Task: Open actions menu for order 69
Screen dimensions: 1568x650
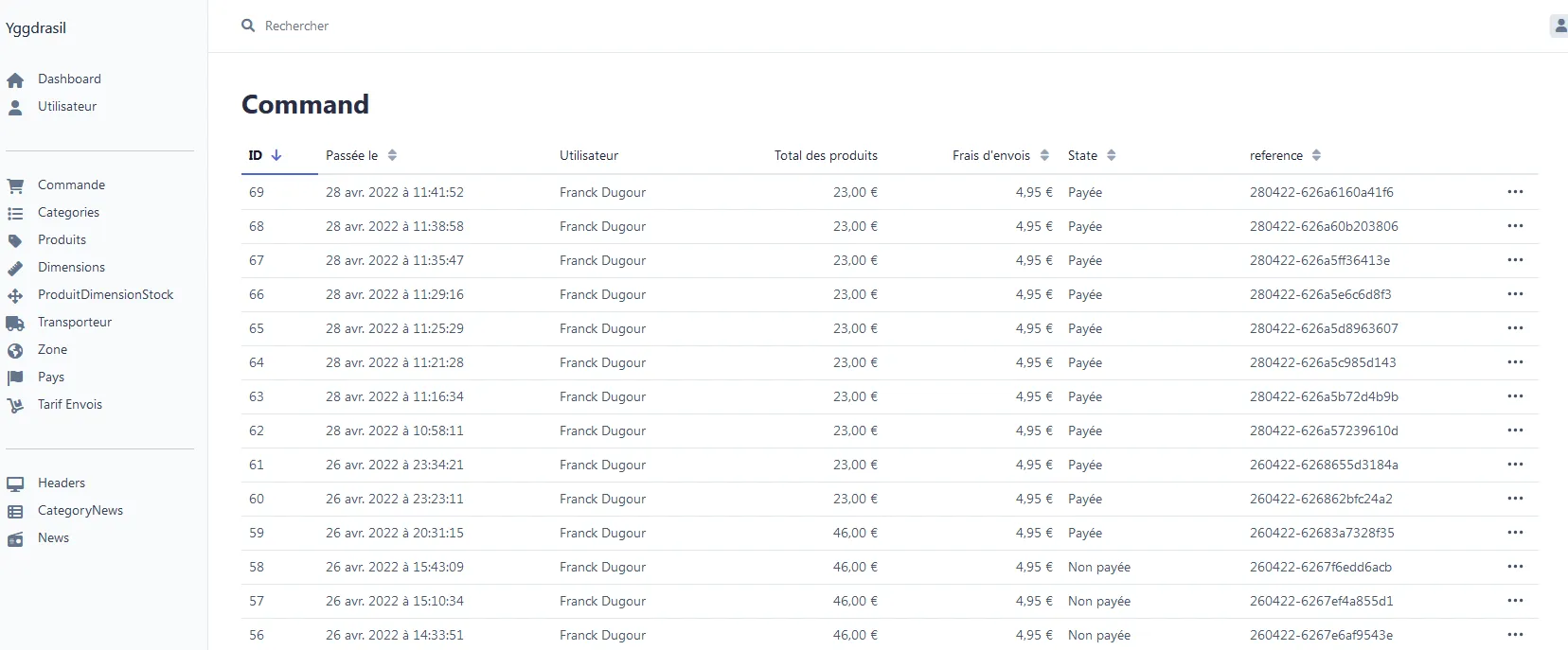Action: [1515, 192]
